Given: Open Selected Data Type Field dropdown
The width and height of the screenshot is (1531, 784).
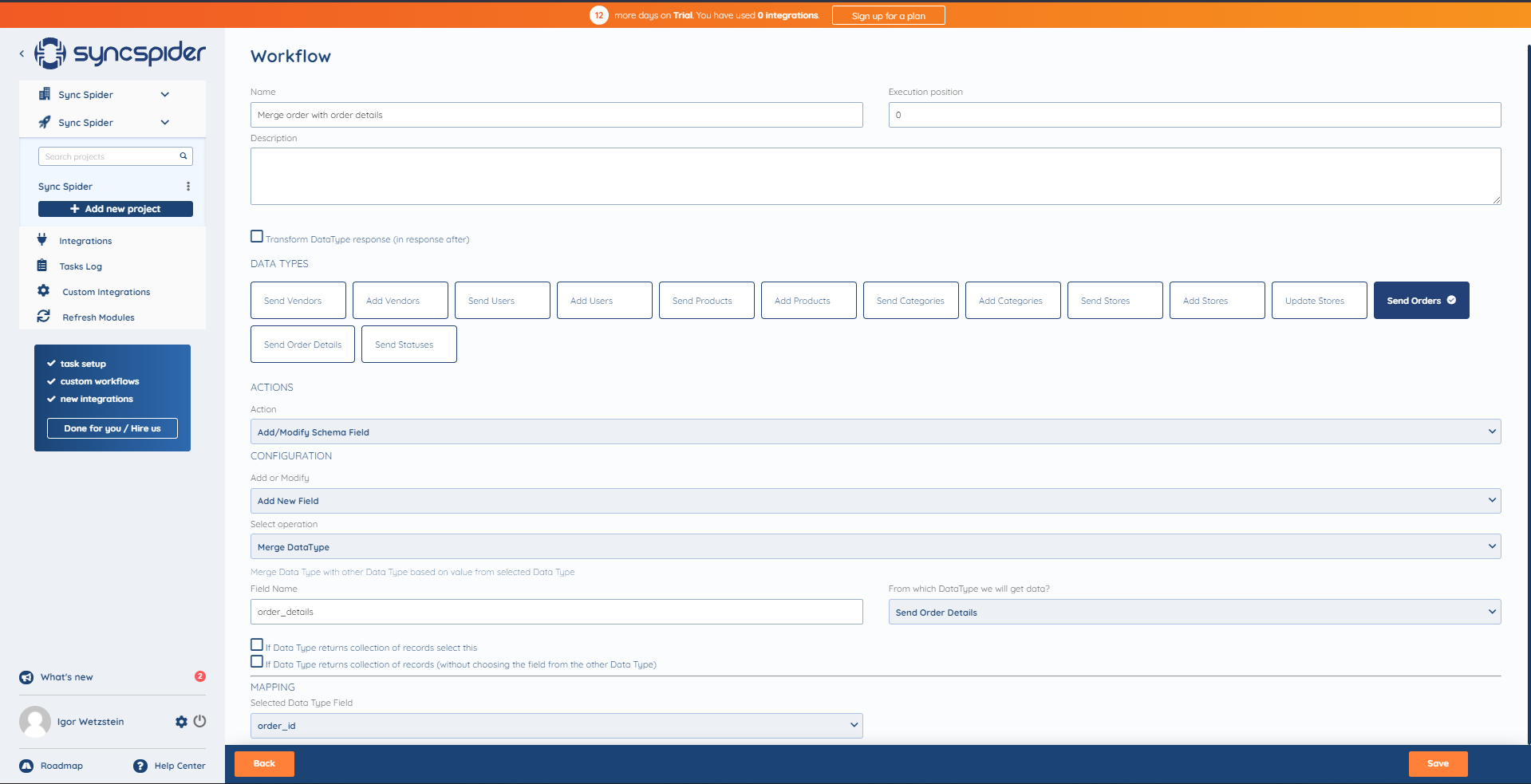Looking at the screenshot, I should (x=557, y=725).
